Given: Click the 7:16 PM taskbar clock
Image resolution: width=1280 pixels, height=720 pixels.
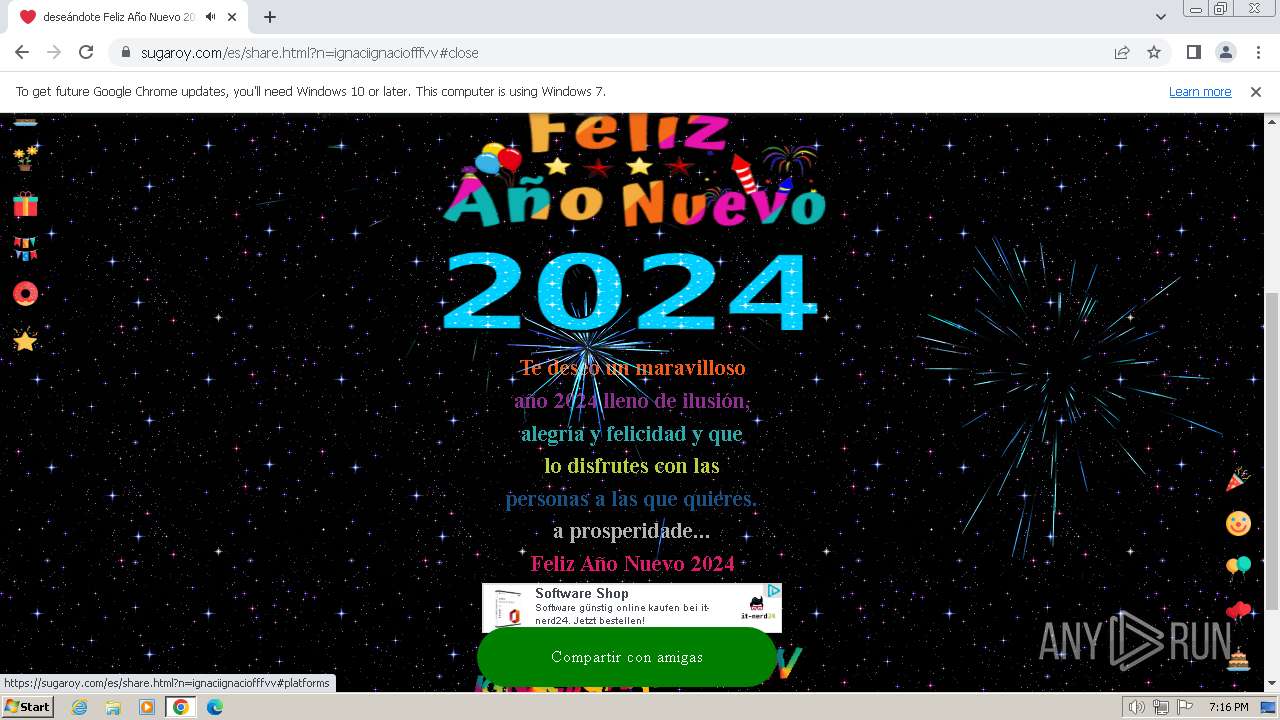Looking at the screenshot, I should point(1228,707).
